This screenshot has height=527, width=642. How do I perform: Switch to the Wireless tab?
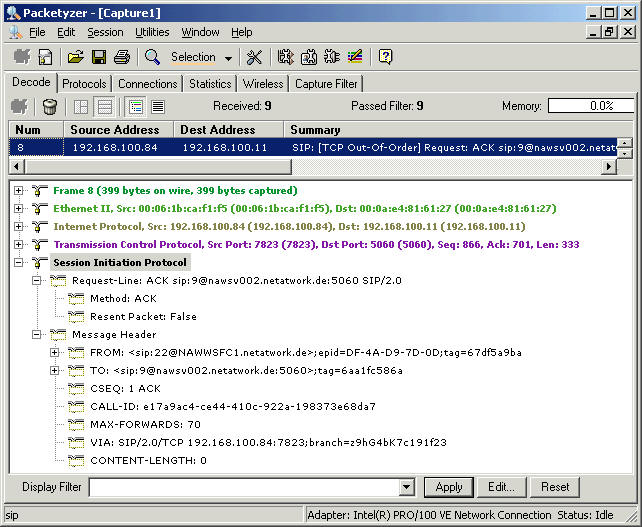click(263, 84)
